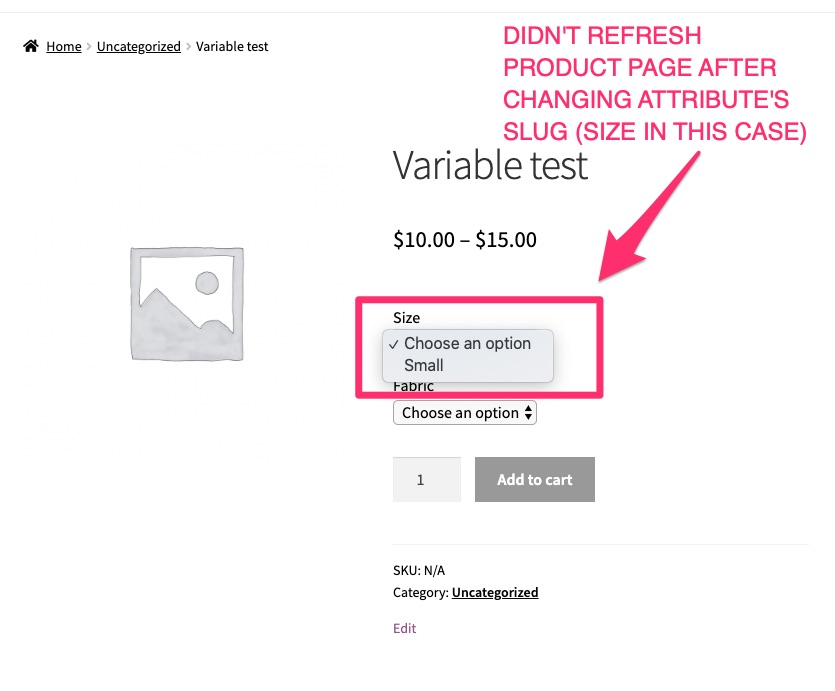Click the Size attribute label
Viewport: 835px width, 691px height.
[x=406, y=318]
